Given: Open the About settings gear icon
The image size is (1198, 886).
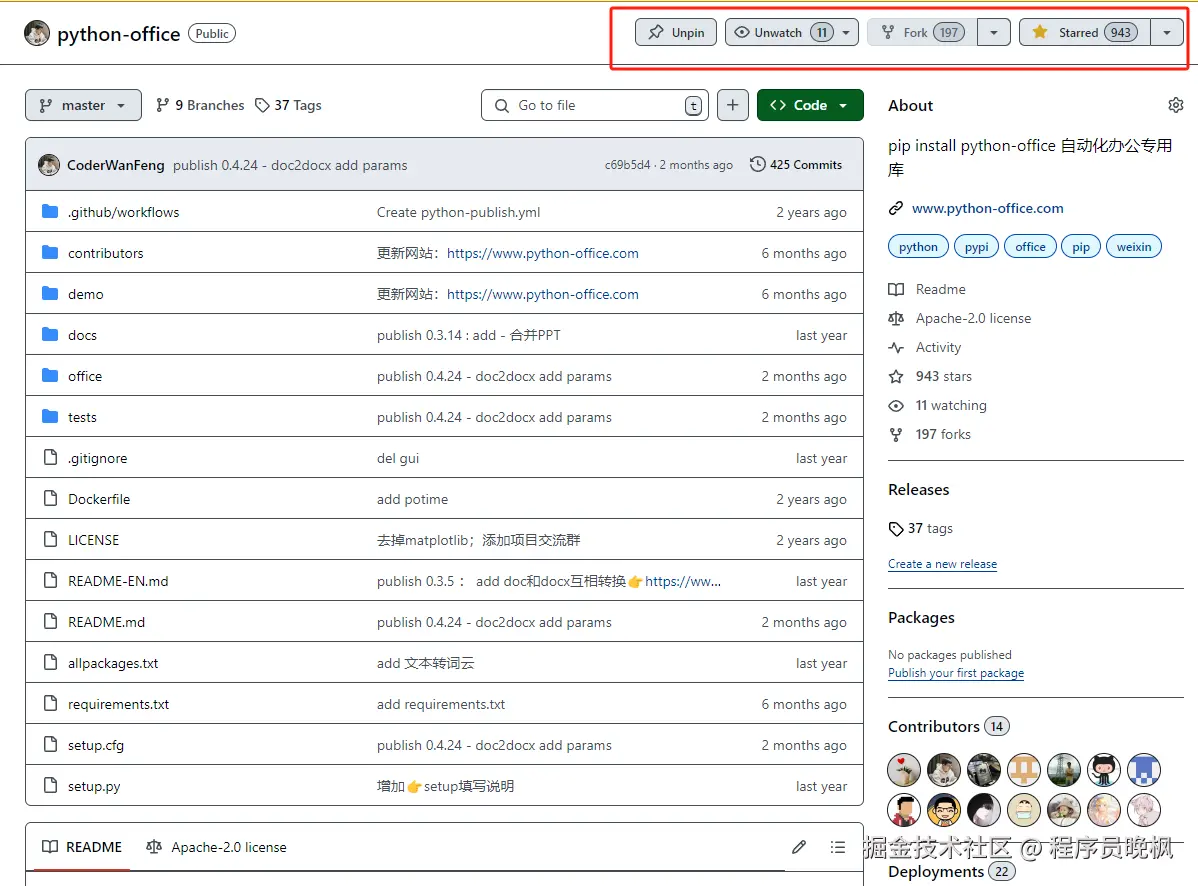Looking at the screenshot, I should (x=1176, y=105).
